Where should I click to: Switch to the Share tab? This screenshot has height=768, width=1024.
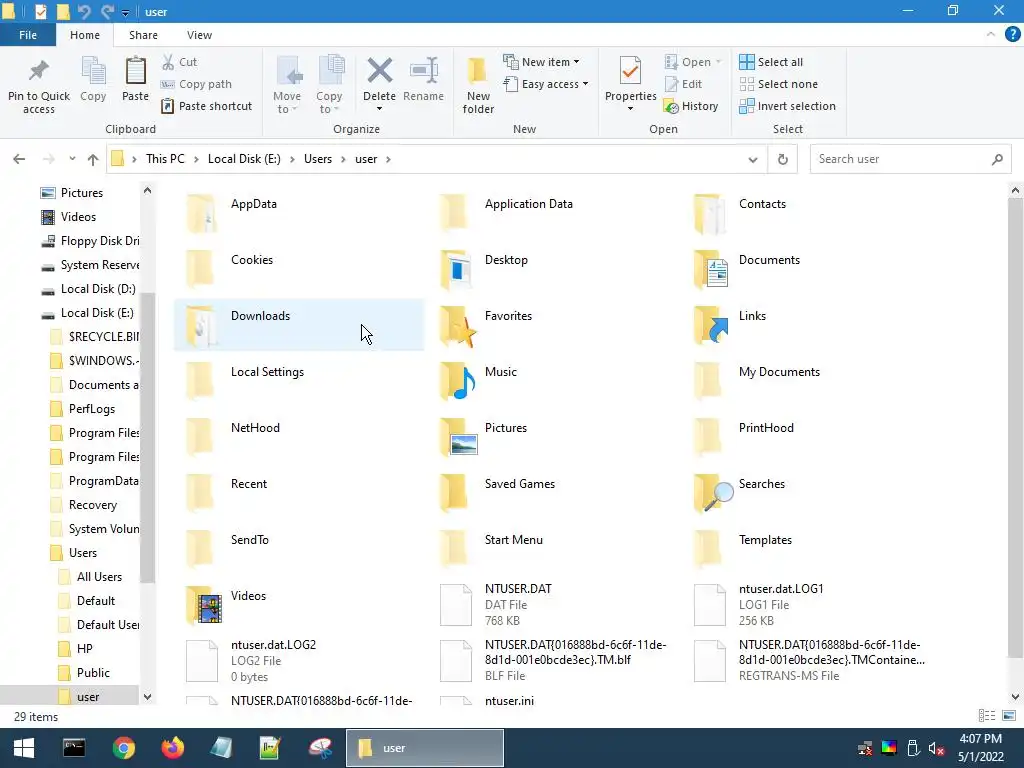[x=143, y=35]
